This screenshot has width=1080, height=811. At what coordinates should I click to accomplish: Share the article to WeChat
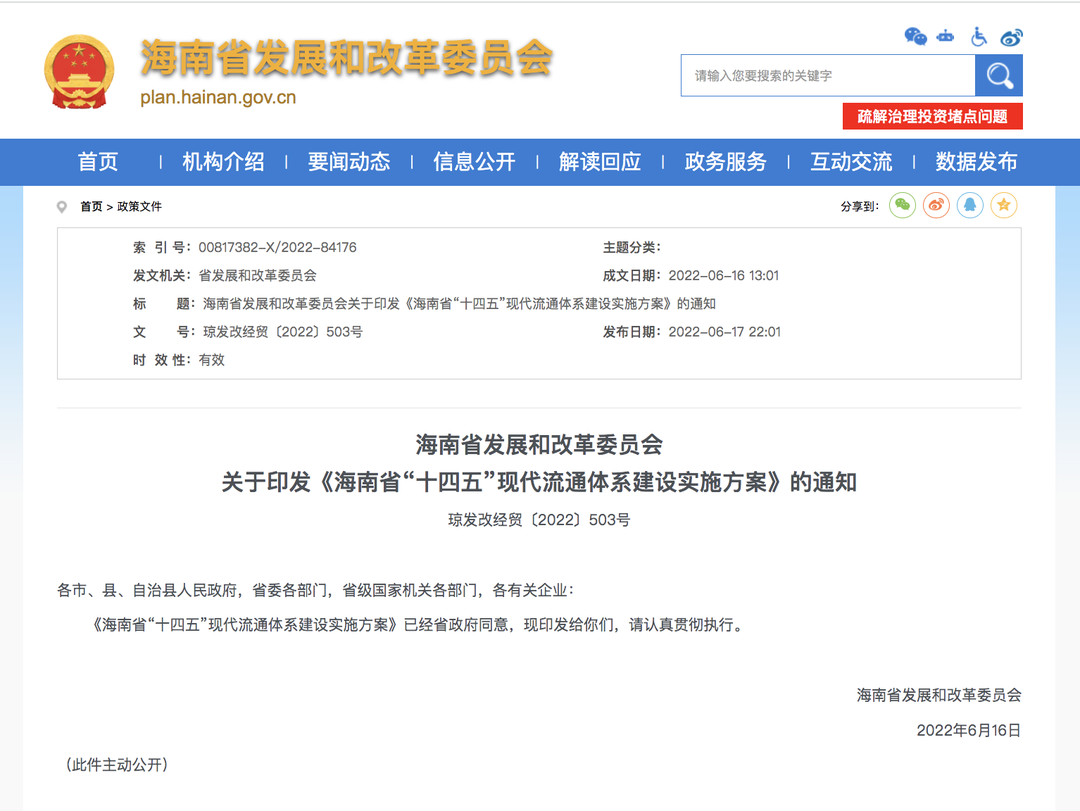pos(902,204)
